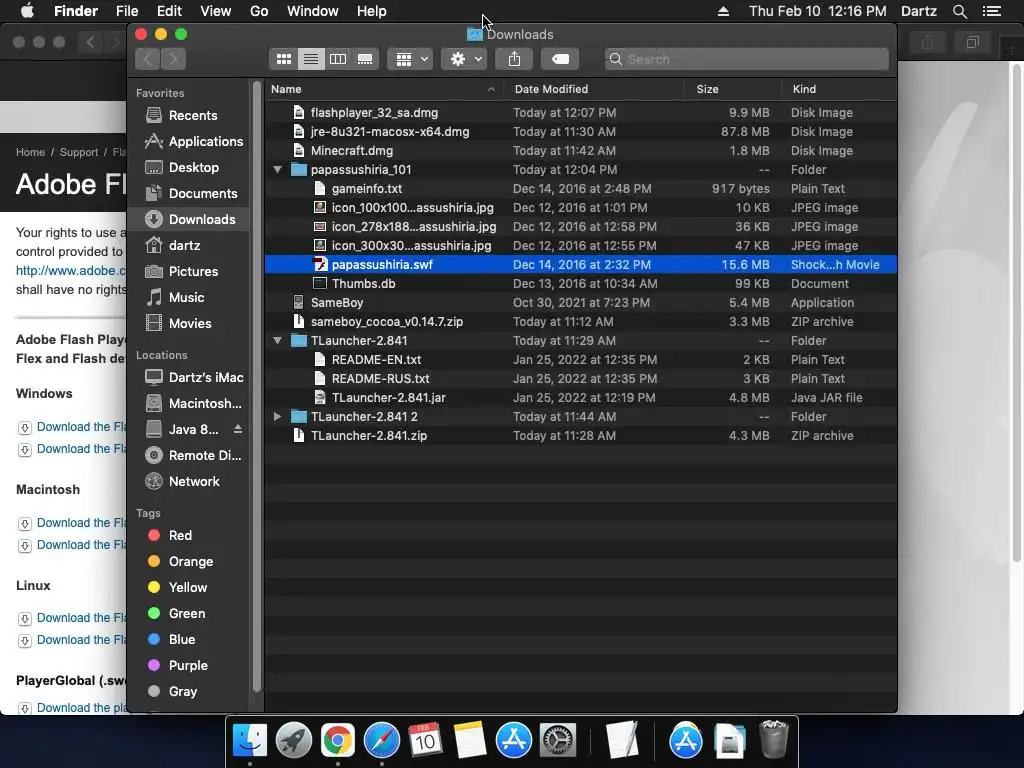Go forward in the Downloads window
Image resolution: width=1024 pixels, height=768 pixels.
point(174,59)
